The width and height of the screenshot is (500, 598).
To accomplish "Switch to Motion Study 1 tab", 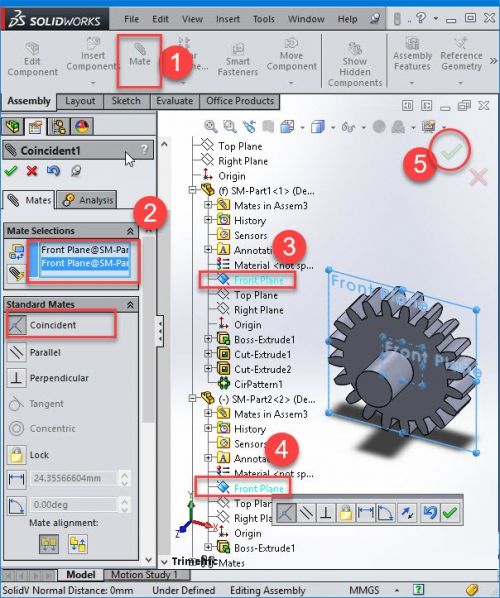I will 144,574.
